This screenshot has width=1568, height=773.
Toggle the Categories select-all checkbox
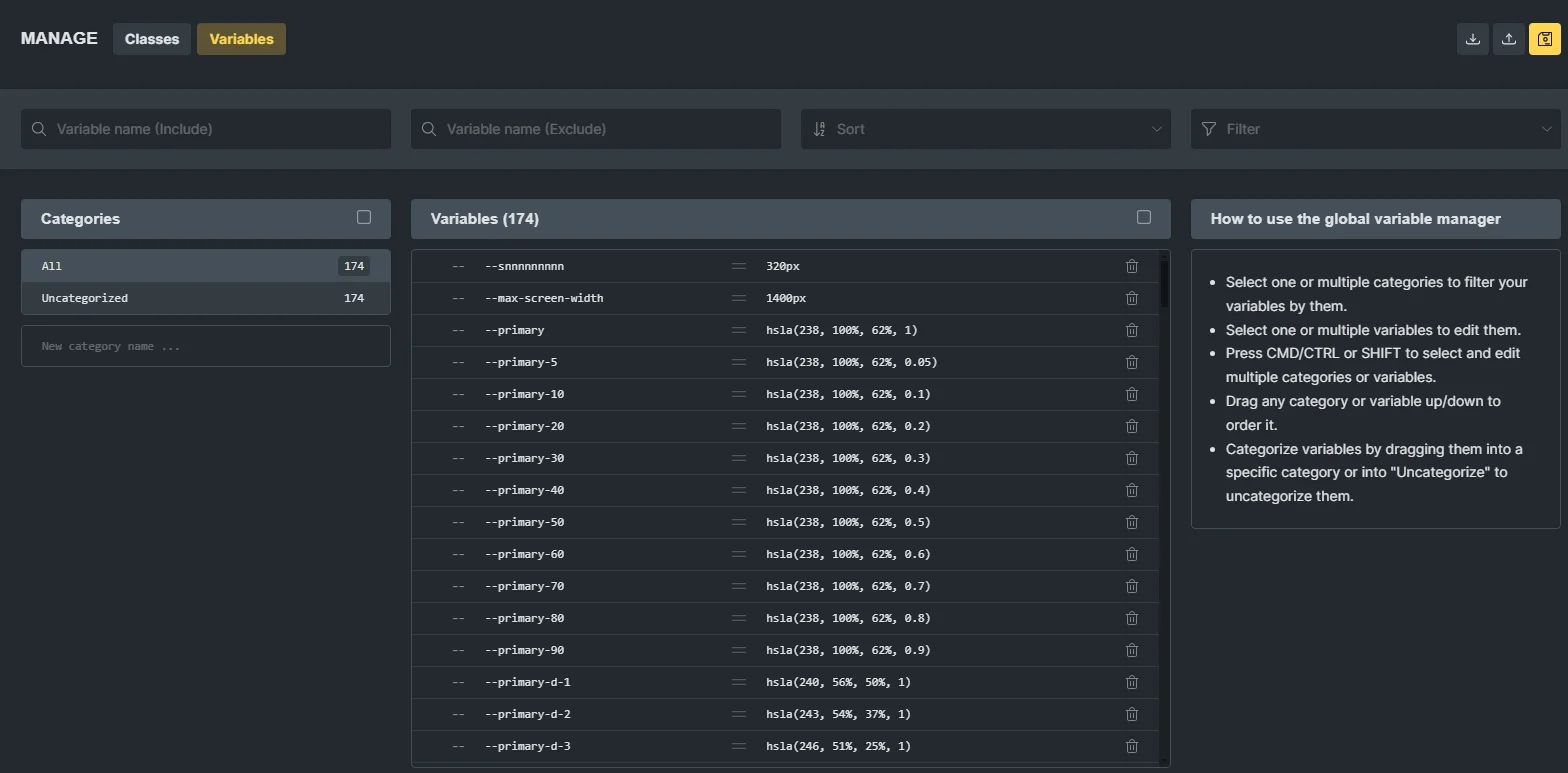coord(364,217)
